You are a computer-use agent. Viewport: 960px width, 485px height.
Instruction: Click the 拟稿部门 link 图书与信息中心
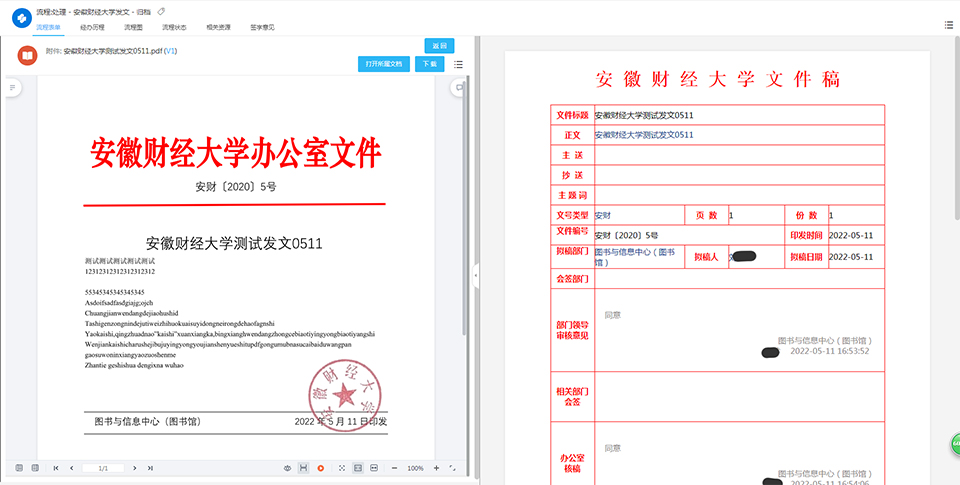pos(635,257)
